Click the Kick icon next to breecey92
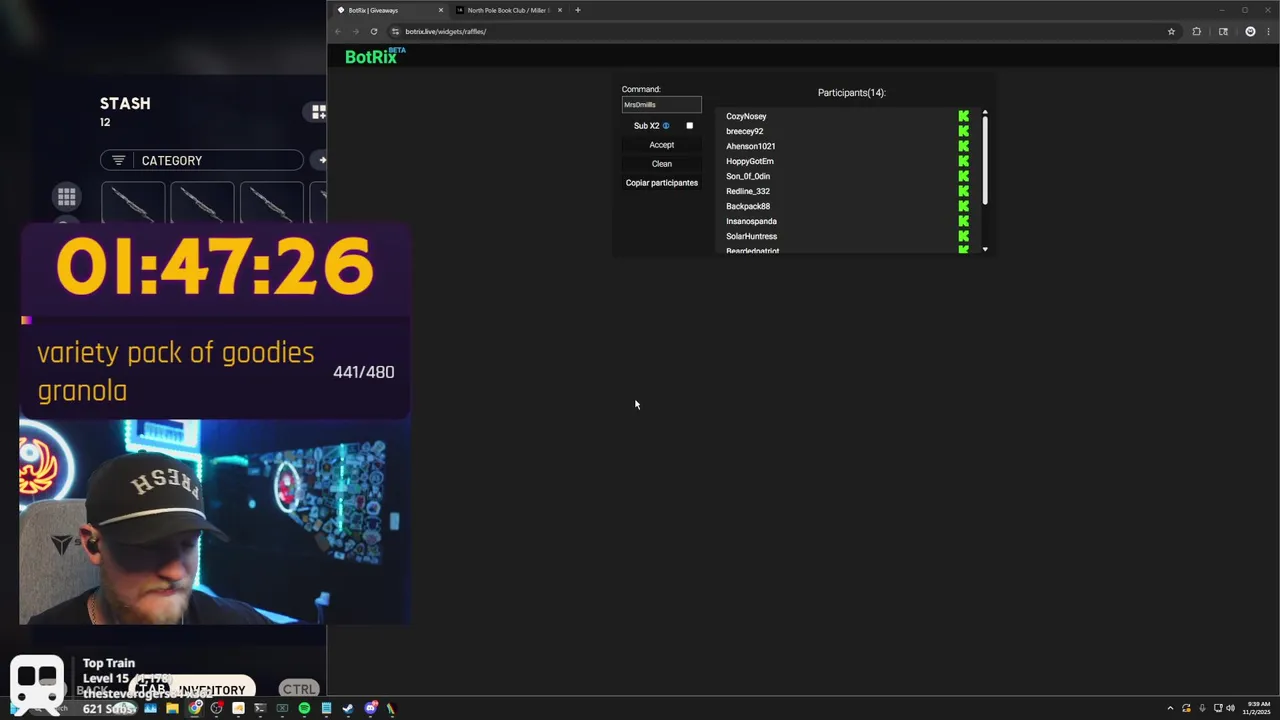The width and height of the screenshot is (1280, 720). coord(963,131)
